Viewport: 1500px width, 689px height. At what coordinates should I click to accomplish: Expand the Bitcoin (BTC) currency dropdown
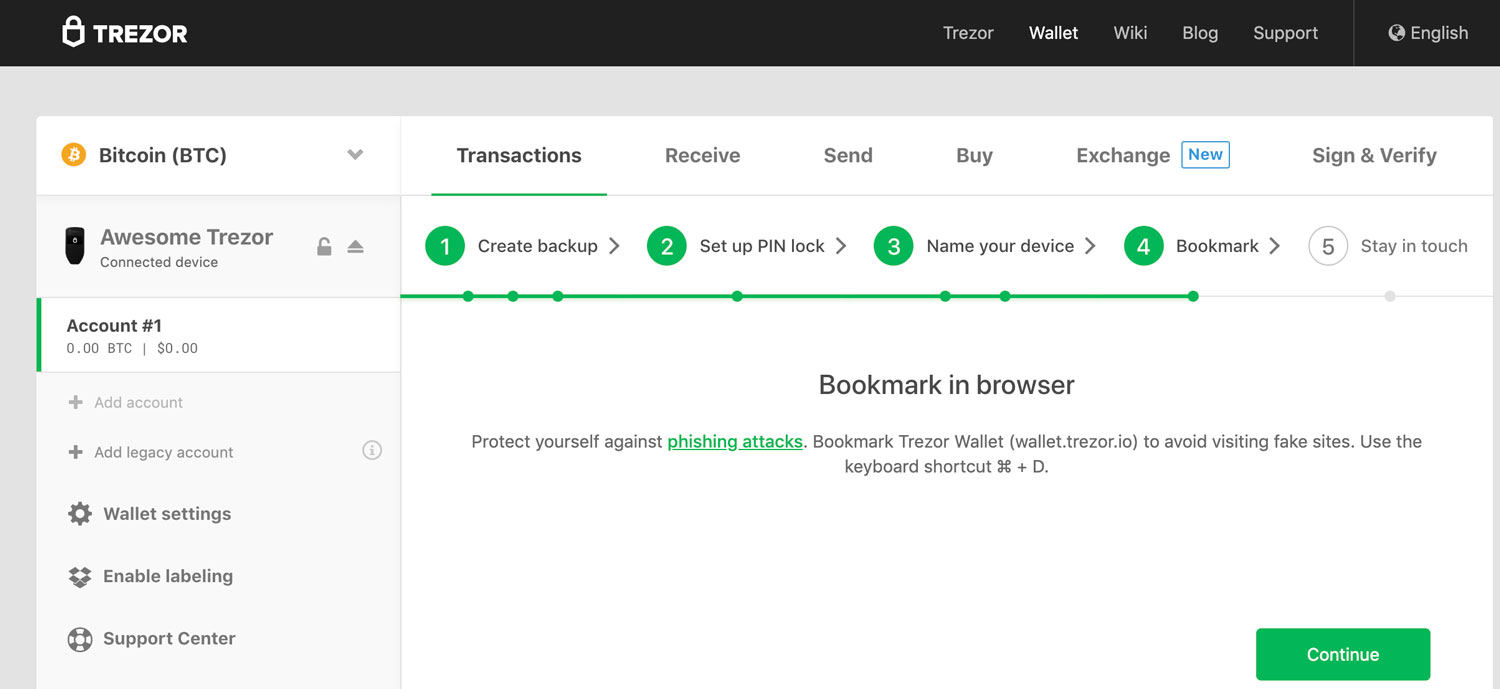point(355,155)
